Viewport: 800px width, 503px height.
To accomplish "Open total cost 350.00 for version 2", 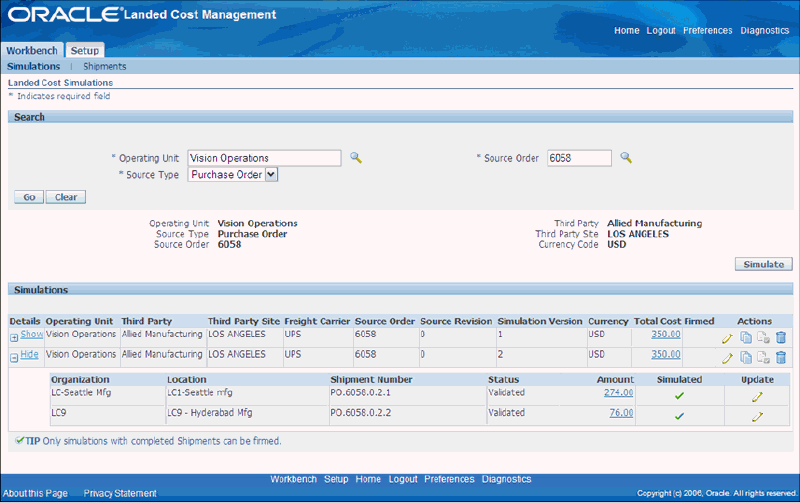I will click(665, 354).
